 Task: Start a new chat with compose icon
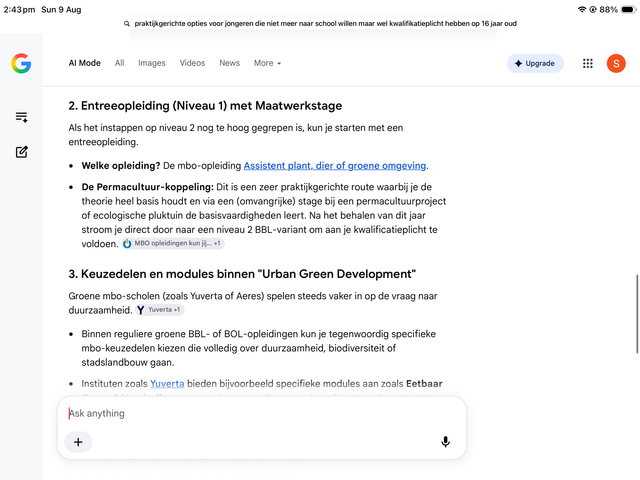[22, 152]
